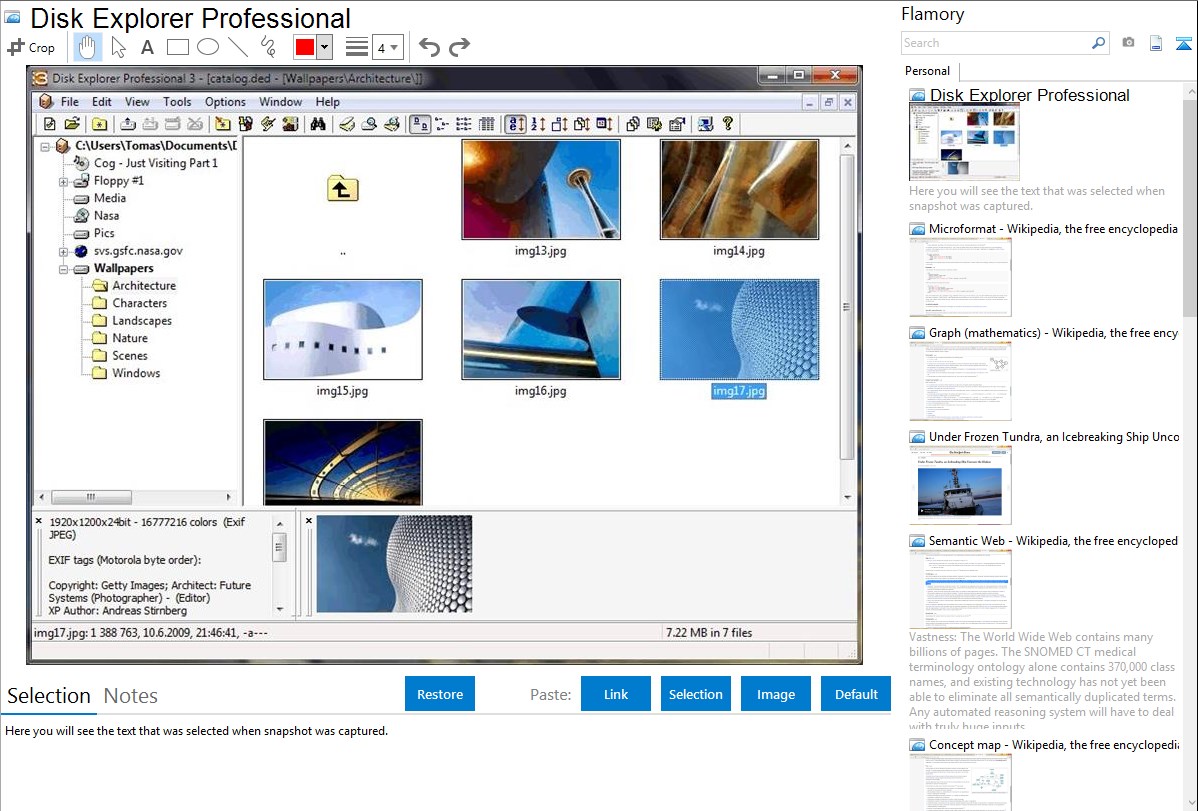Select the Nature folder
Image resolution: width=1198 pixels, height=811 pixels.
click(121, 339)
